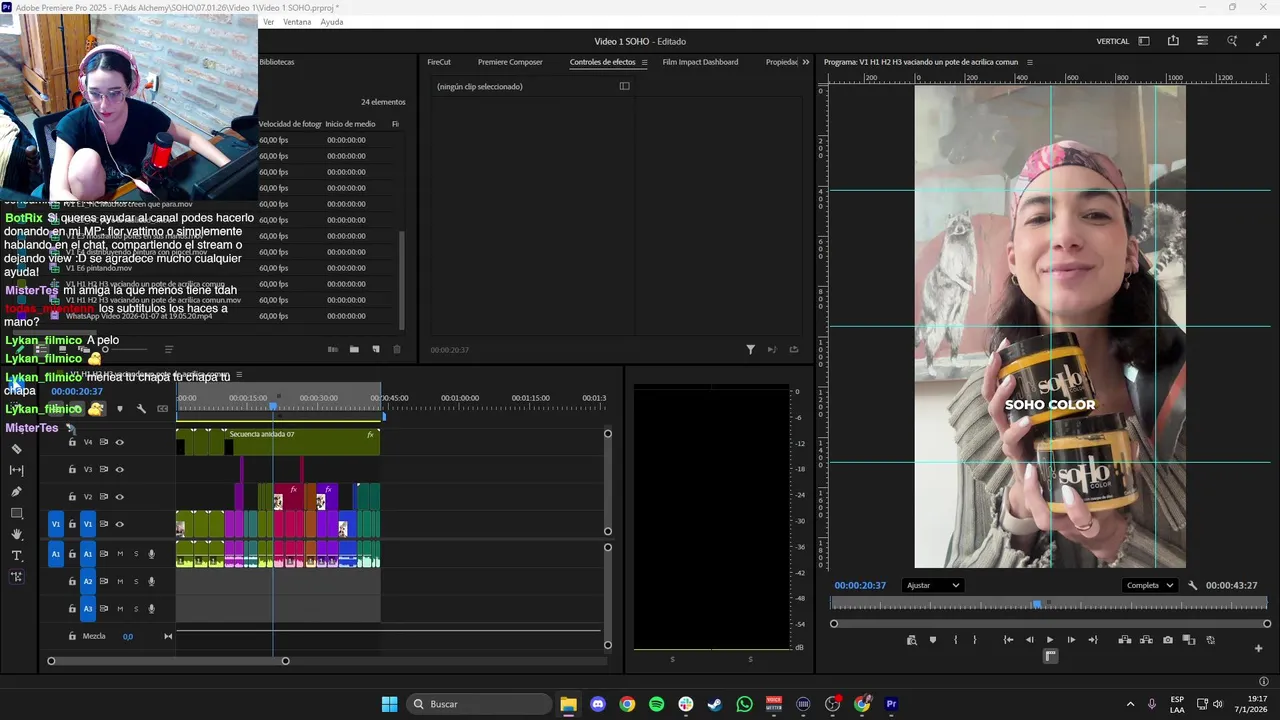Create new bin in Project panel
The image size is (1280, 720).
(x=354, y=350)
